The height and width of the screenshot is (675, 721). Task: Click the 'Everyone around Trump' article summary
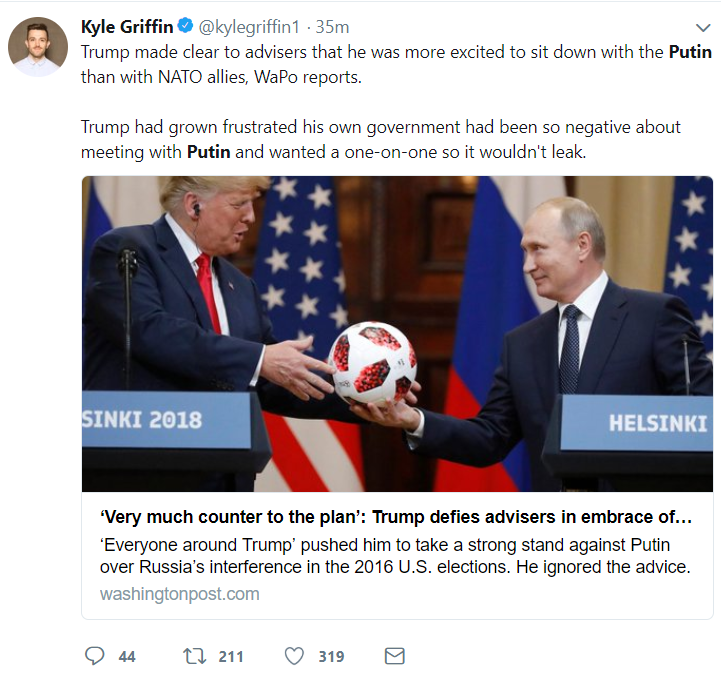pos(395,556)
